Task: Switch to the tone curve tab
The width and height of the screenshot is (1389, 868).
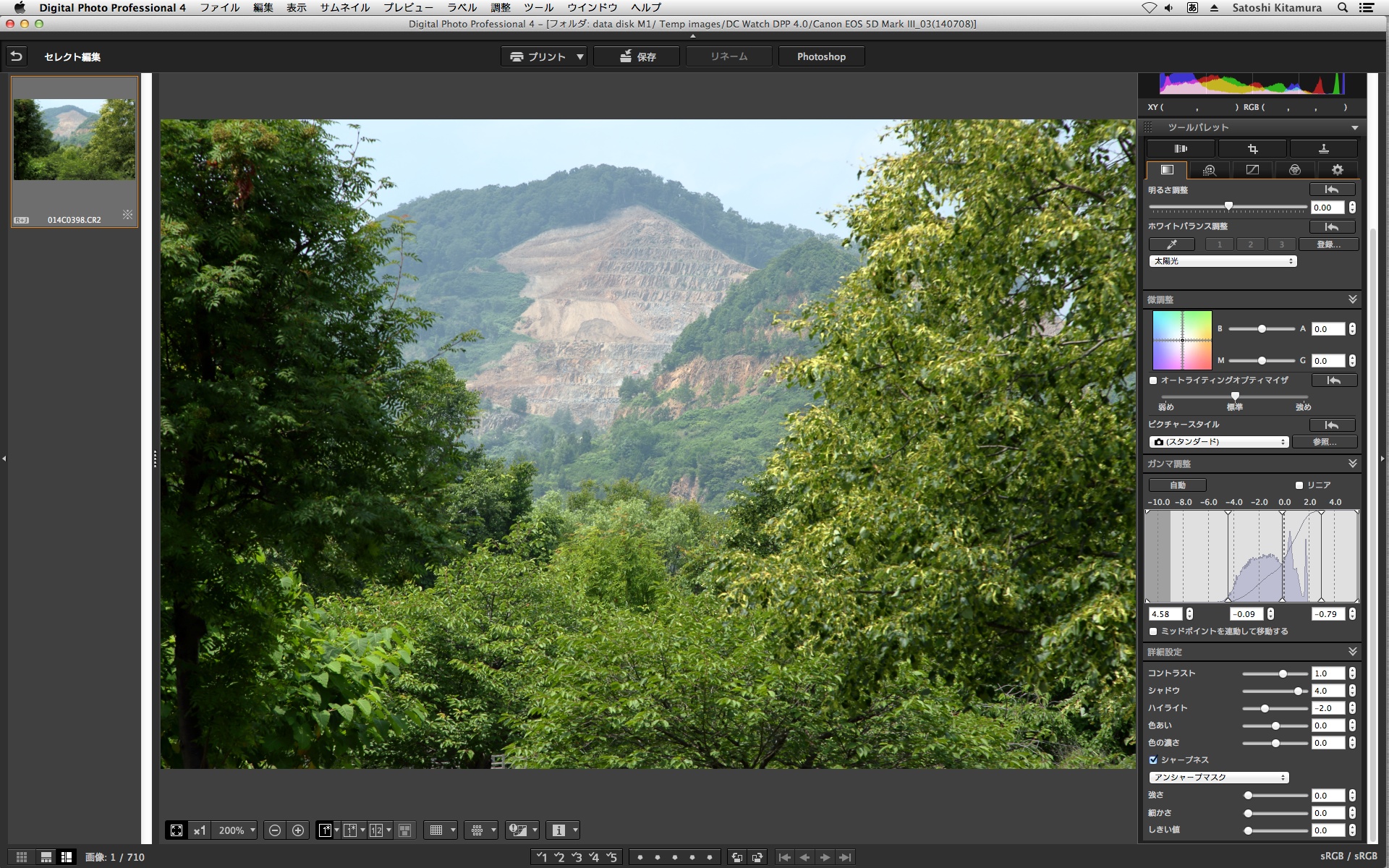Action: coord(1252,170)
